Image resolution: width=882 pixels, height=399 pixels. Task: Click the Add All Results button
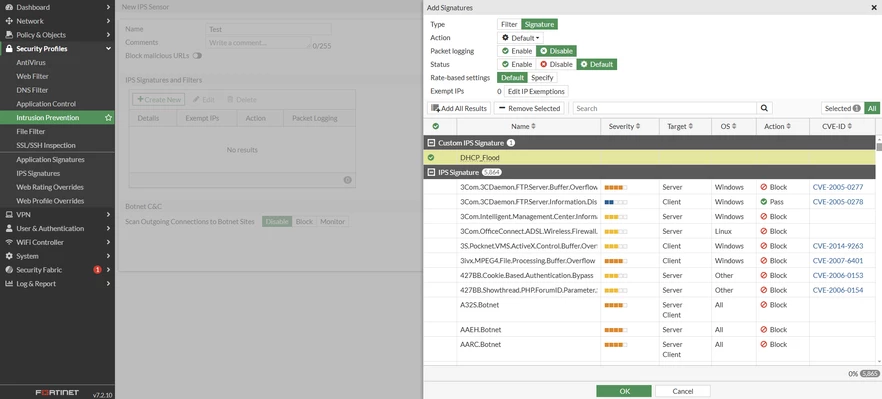click(x=458, y=108)
